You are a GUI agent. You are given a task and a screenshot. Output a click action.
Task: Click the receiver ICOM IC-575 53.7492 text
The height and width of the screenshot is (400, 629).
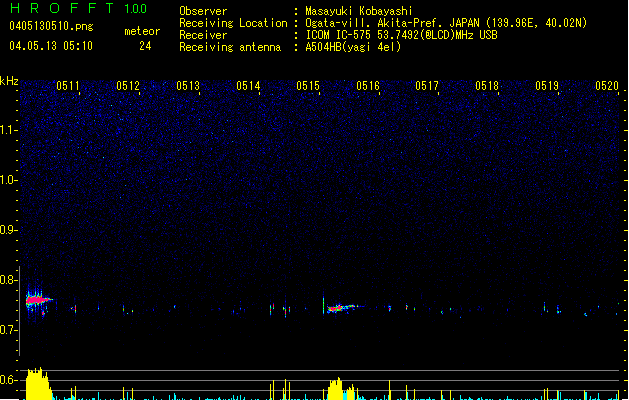point(401,35)
